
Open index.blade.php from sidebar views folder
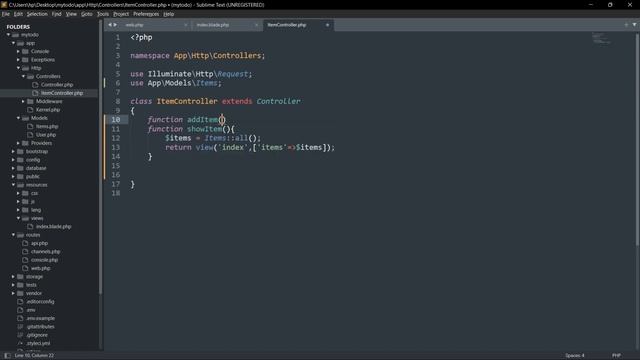[53, 227]
